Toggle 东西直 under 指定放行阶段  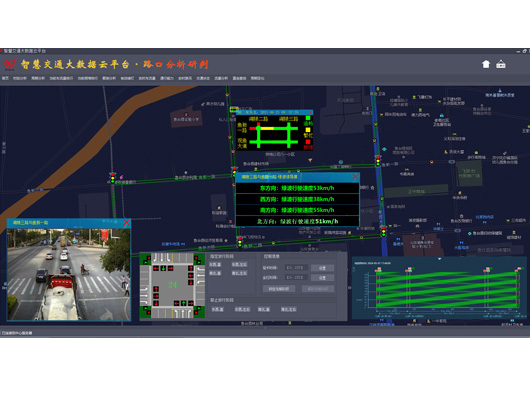coord(215,265)
